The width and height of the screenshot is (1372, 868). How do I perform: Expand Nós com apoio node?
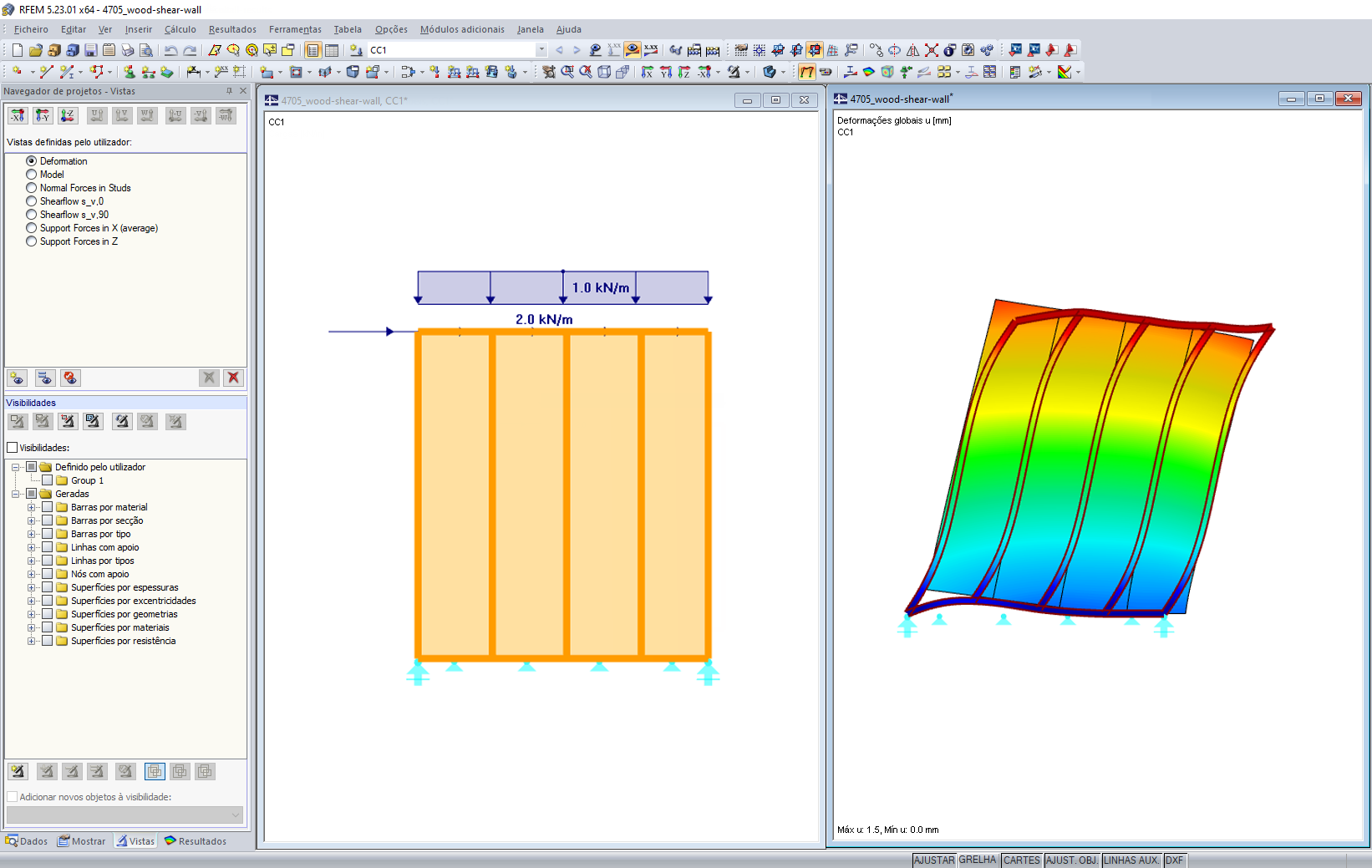pos(32,574)
